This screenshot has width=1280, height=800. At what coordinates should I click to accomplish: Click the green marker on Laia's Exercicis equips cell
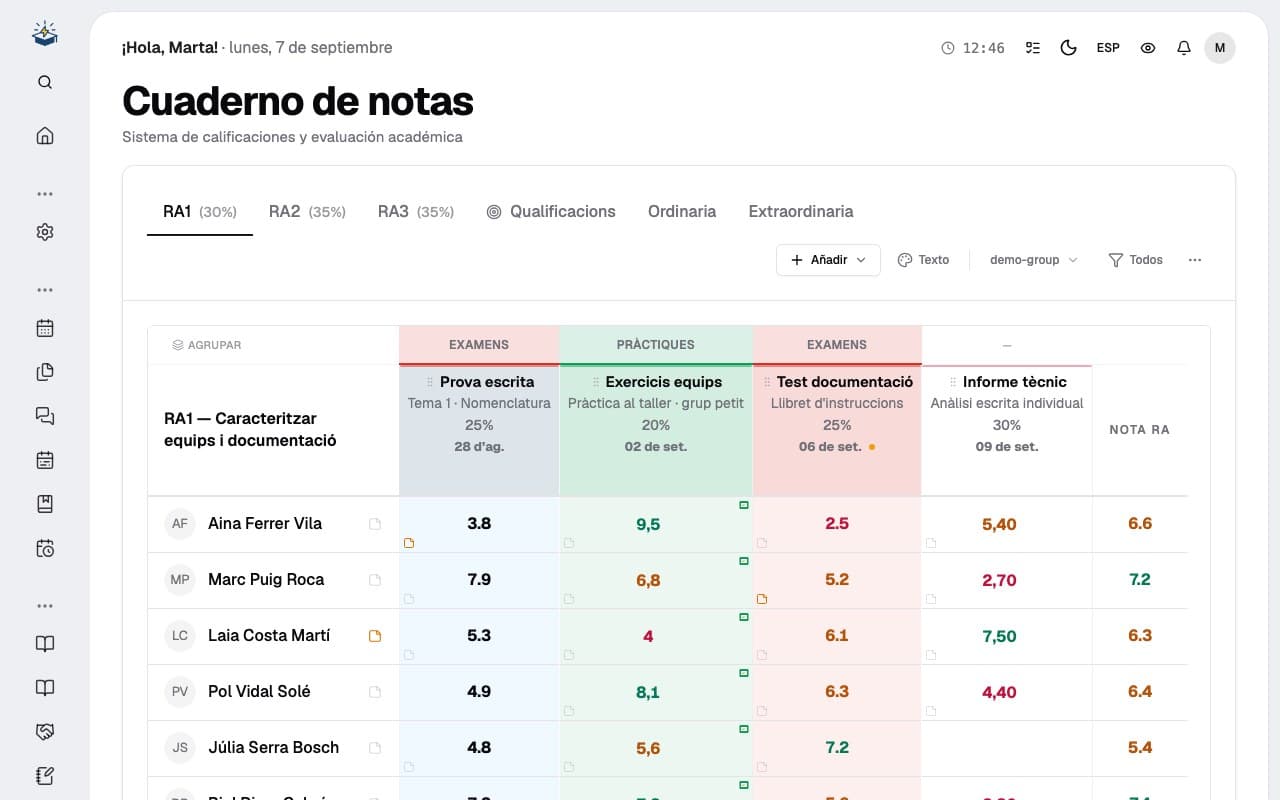click(743, 618)
